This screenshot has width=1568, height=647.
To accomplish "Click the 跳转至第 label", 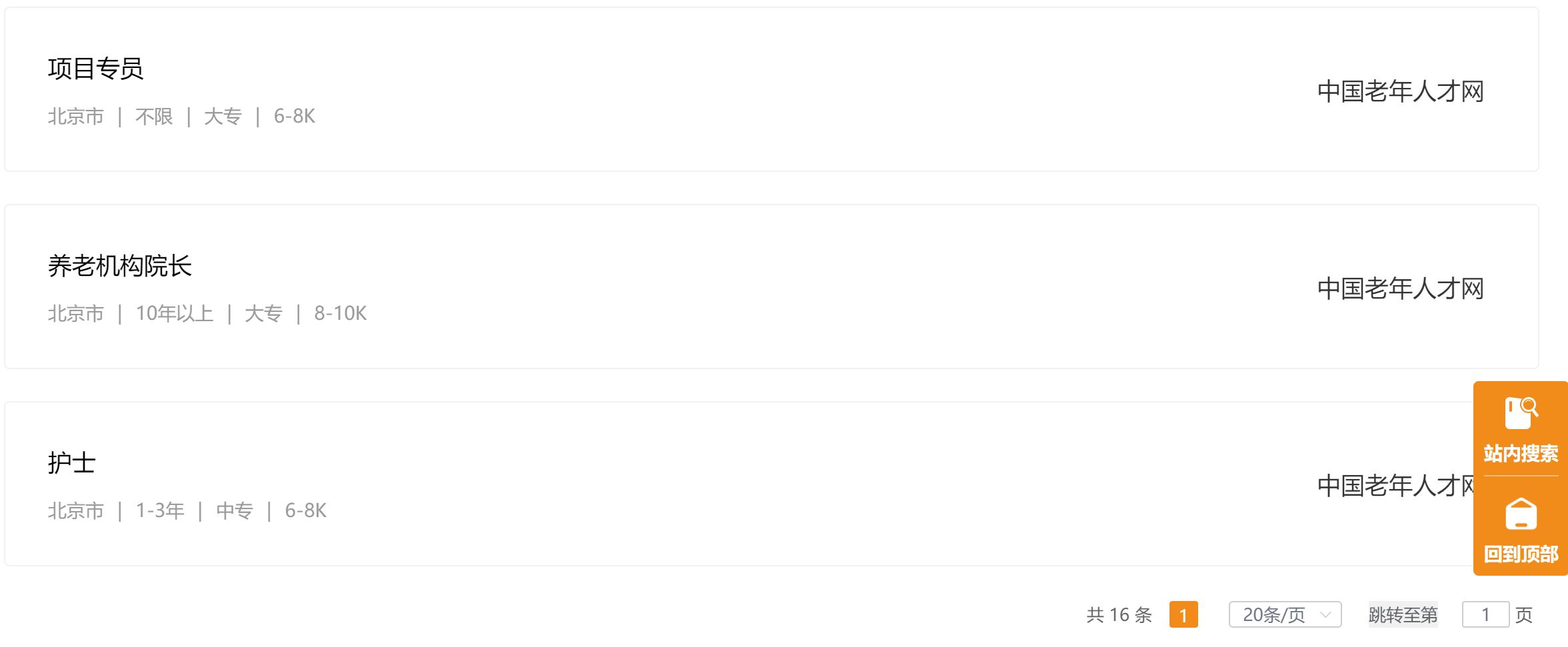I will pyautogui.click(x=1403, y=614).
